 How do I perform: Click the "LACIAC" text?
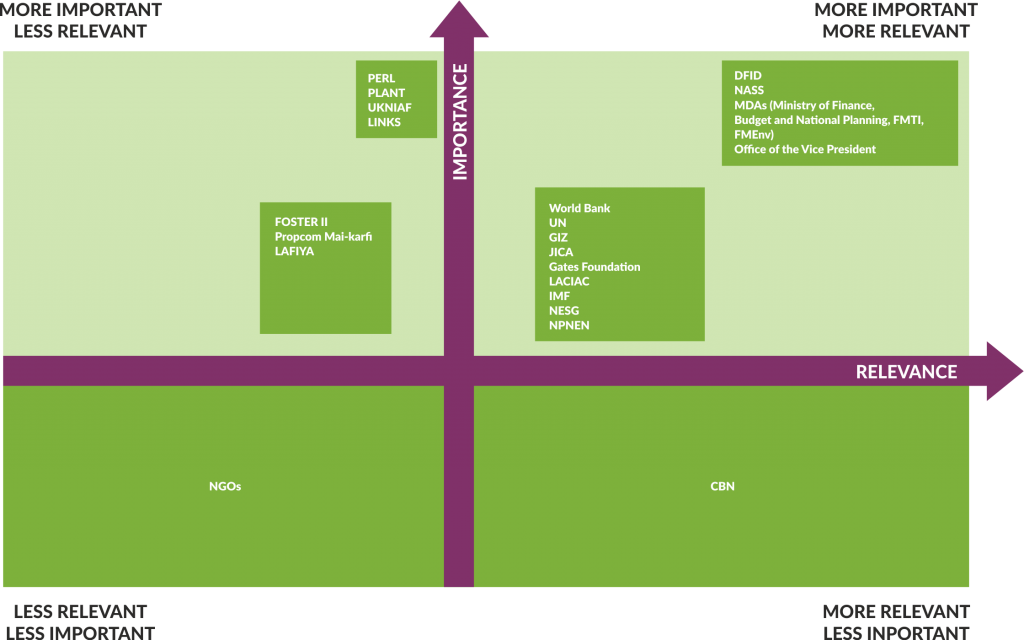(569, 281)
